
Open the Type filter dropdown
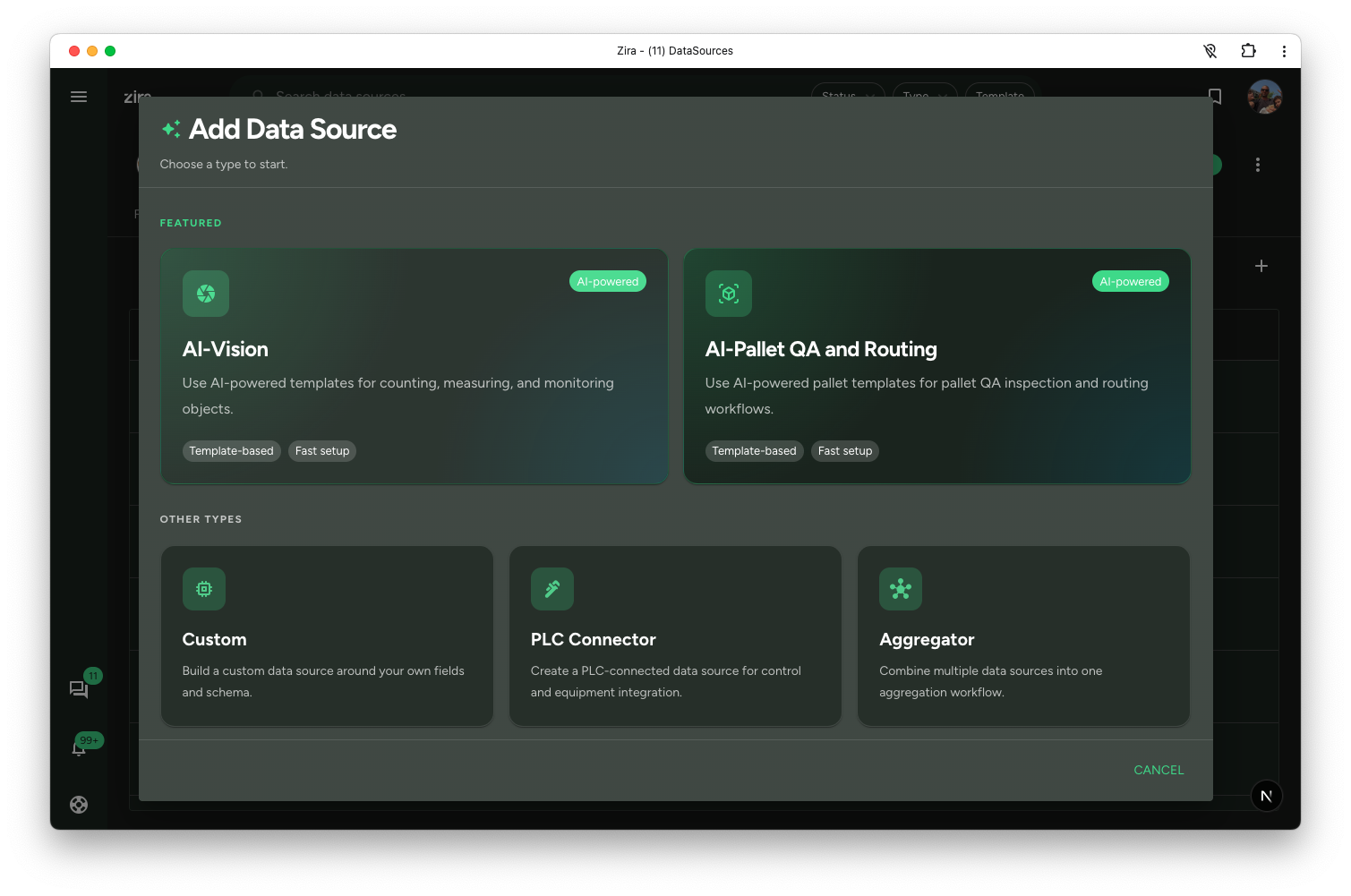click(925, 90)
